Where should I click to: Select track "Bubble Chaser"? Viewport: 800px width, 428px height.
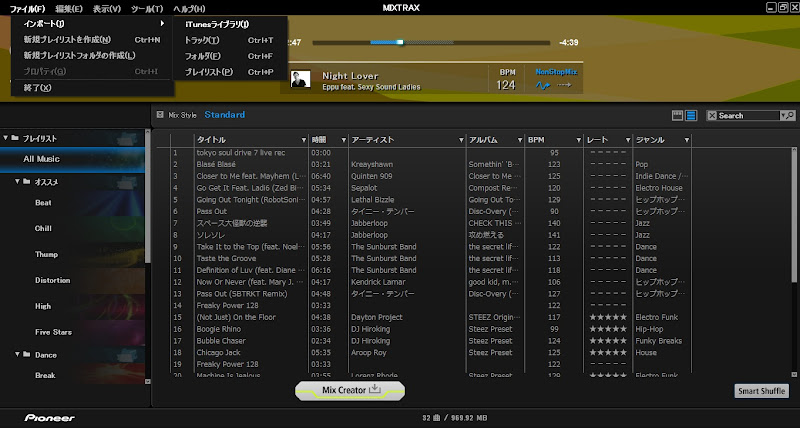[x=221, y=341]
